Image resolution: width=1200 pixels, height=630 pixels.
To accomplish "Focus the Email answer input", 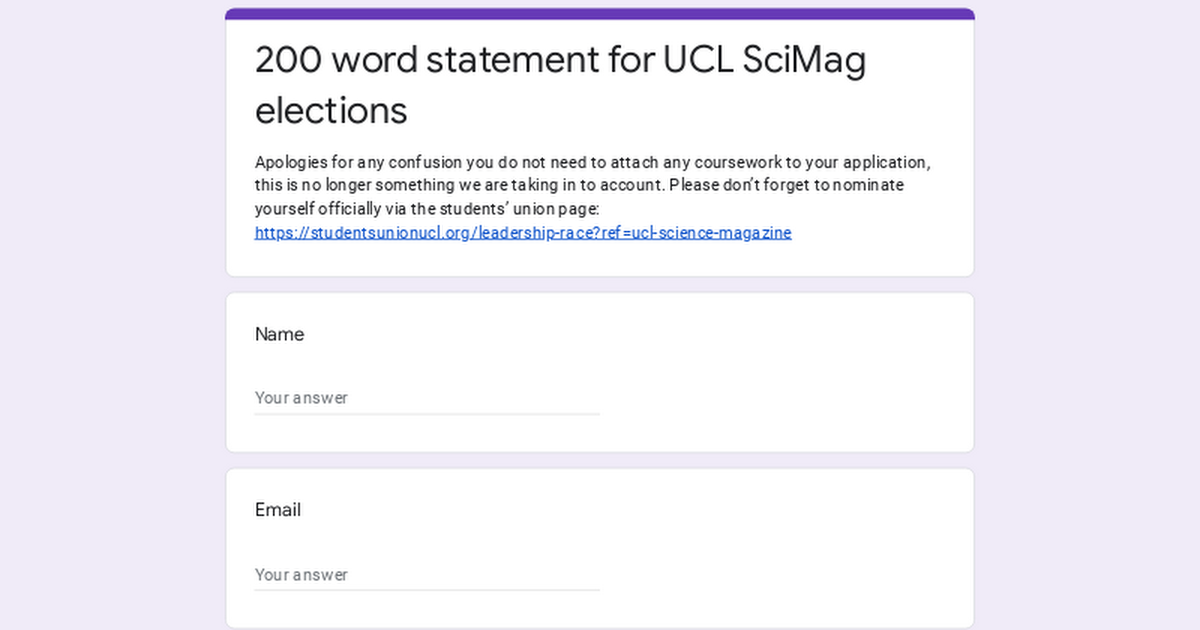I will tap(427, 575).
